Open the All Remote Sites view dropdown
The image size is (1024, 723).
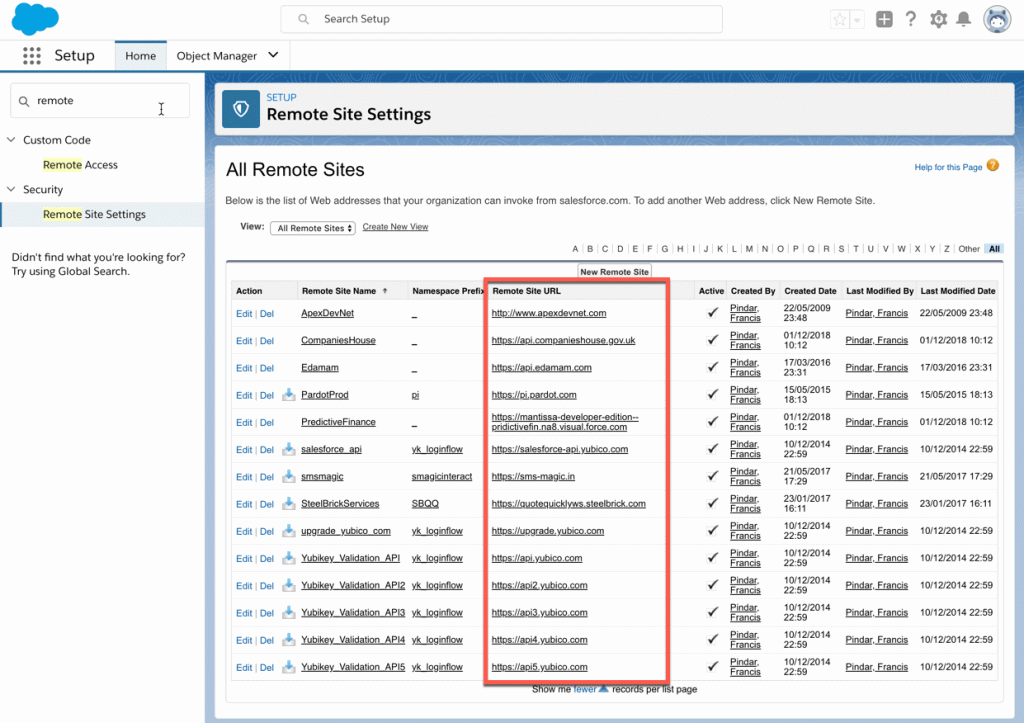[313, 227]
